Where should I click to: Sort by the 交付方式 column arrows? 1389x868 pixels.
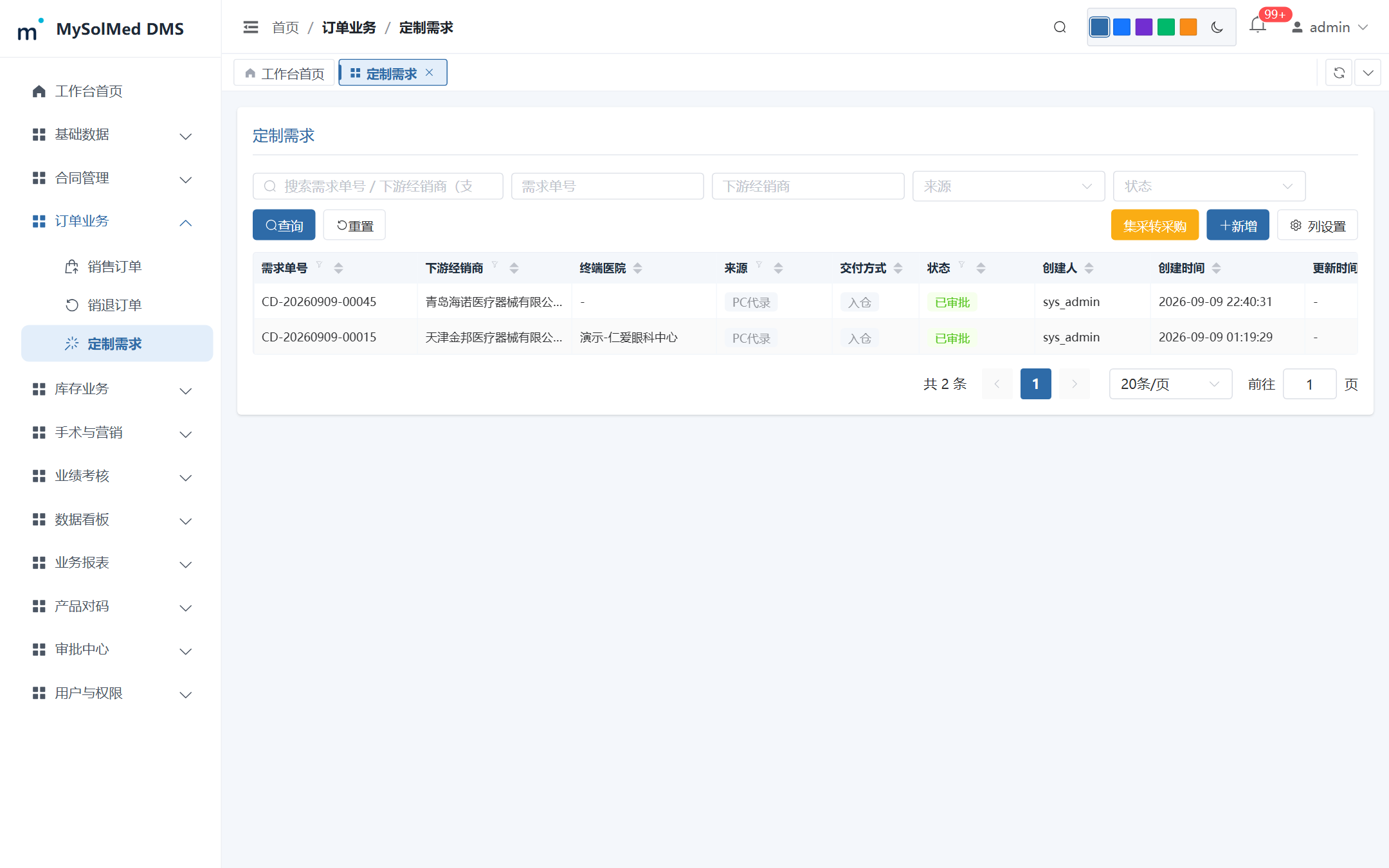[x=898, y=268]
